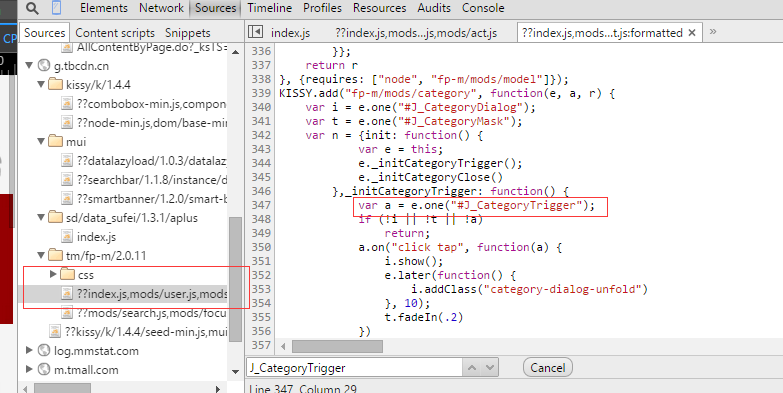Open the AllContentByPage.do file
Screen dimensions: 783x393
pyautogui.click(x=152, y=47)
